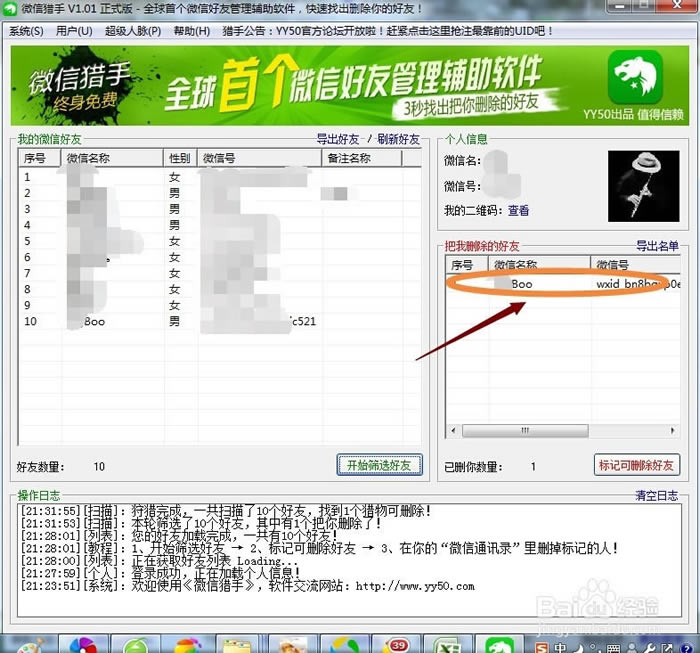Click 查看 to view my QR code
The image size is (700, 653).
pyautogui.click(x=518, y=210)
